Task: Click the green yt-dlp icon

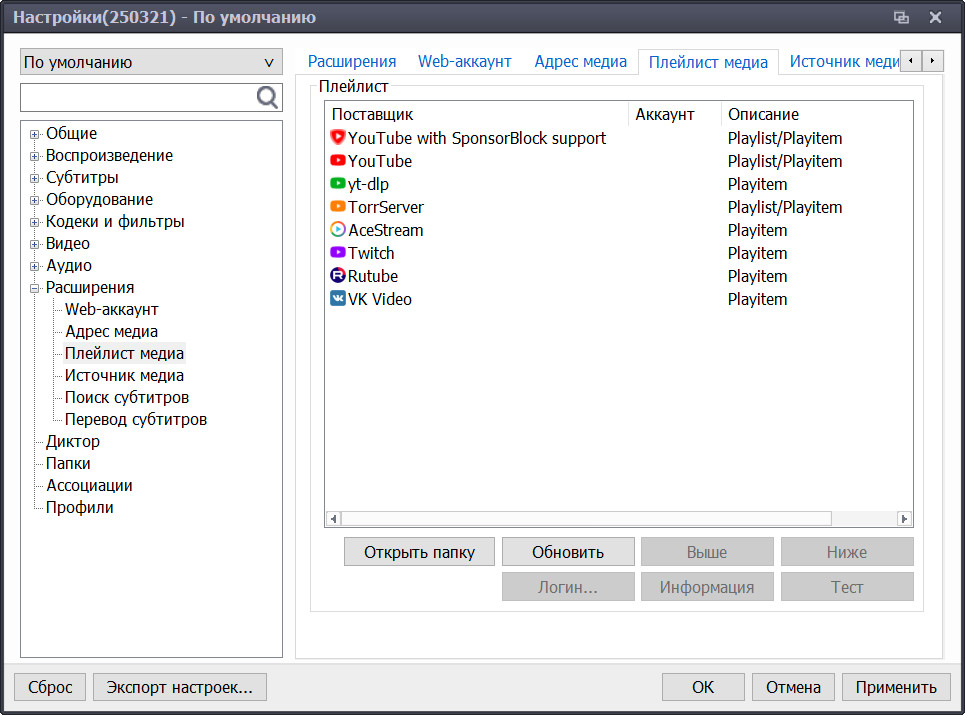Action: click(338, 183)
